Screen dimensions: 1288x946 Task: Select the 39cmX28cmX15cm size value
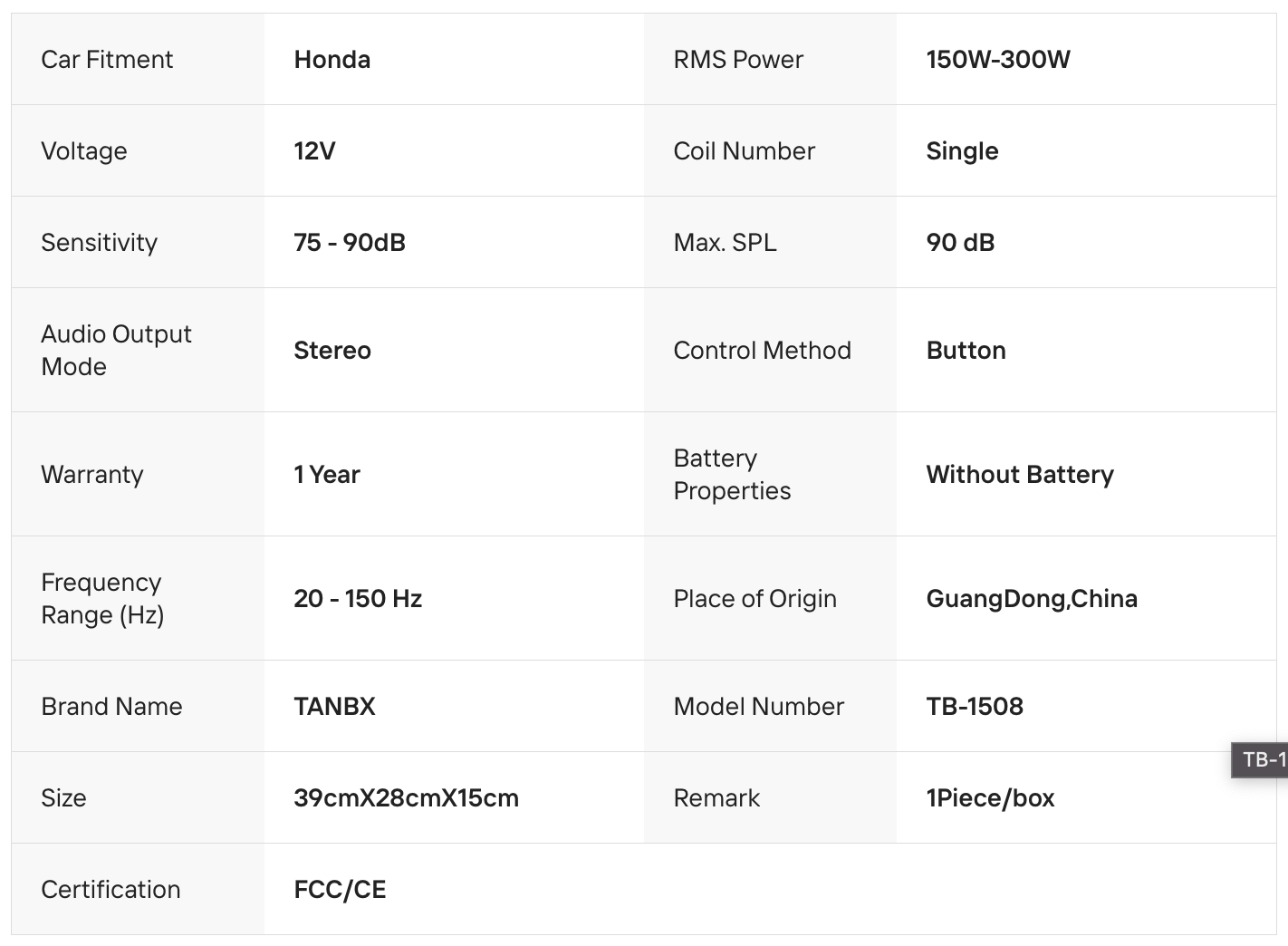(406, 798)
